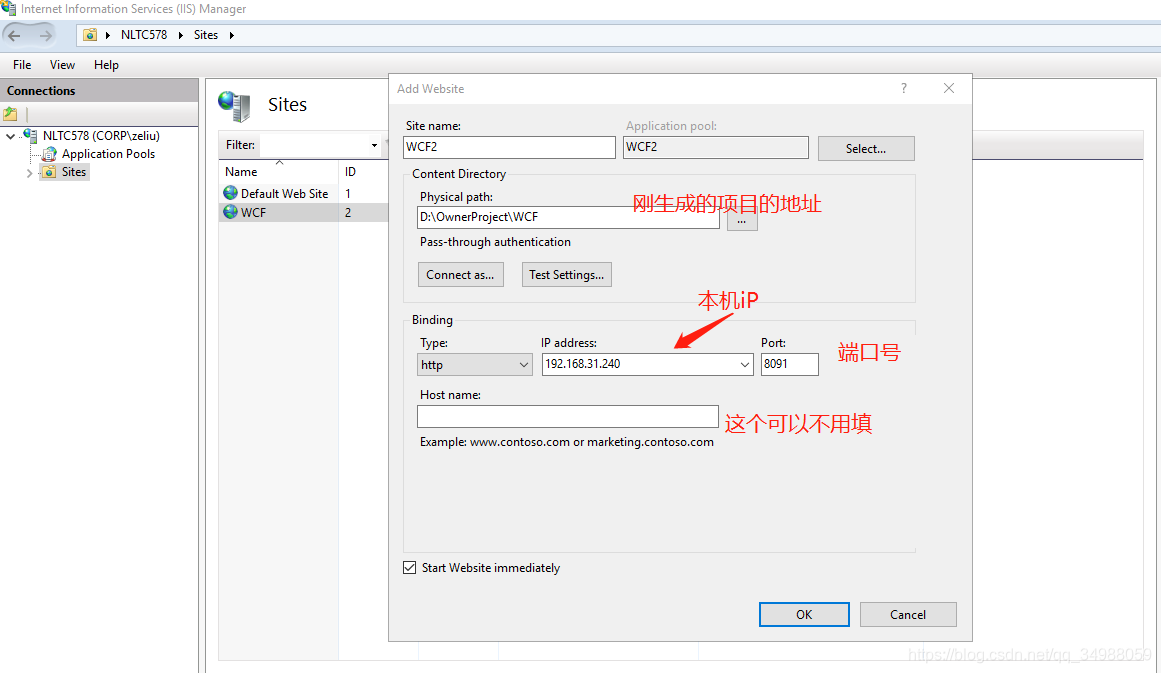
Task: Click ID value 1 for Default Web Site
Action: (348, 193)
